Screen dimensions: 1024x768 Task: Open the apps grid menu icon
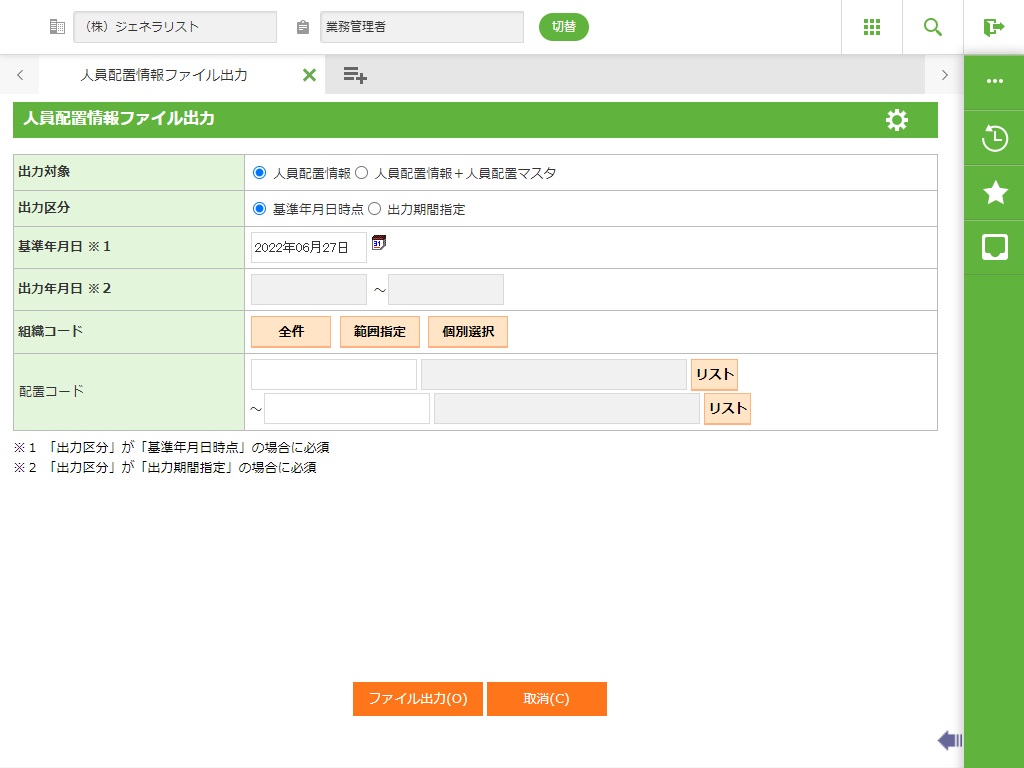(871, 27)
